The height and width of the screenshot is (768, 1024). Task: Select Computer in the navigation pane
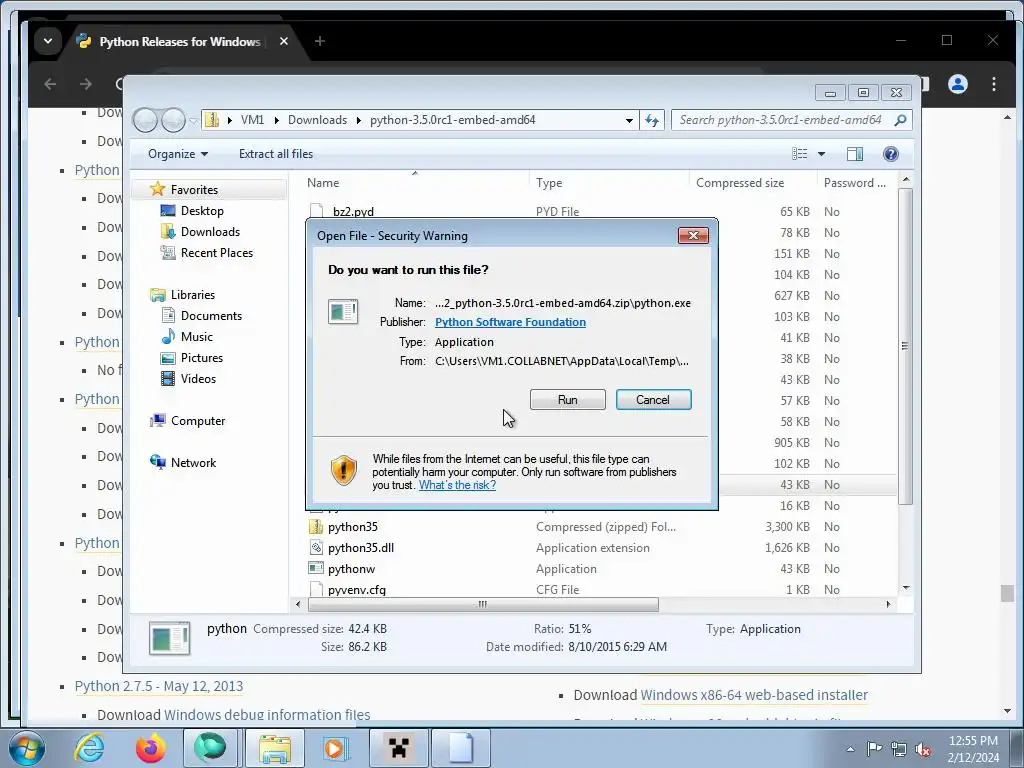pyautogui.click(x=197, y=421)
